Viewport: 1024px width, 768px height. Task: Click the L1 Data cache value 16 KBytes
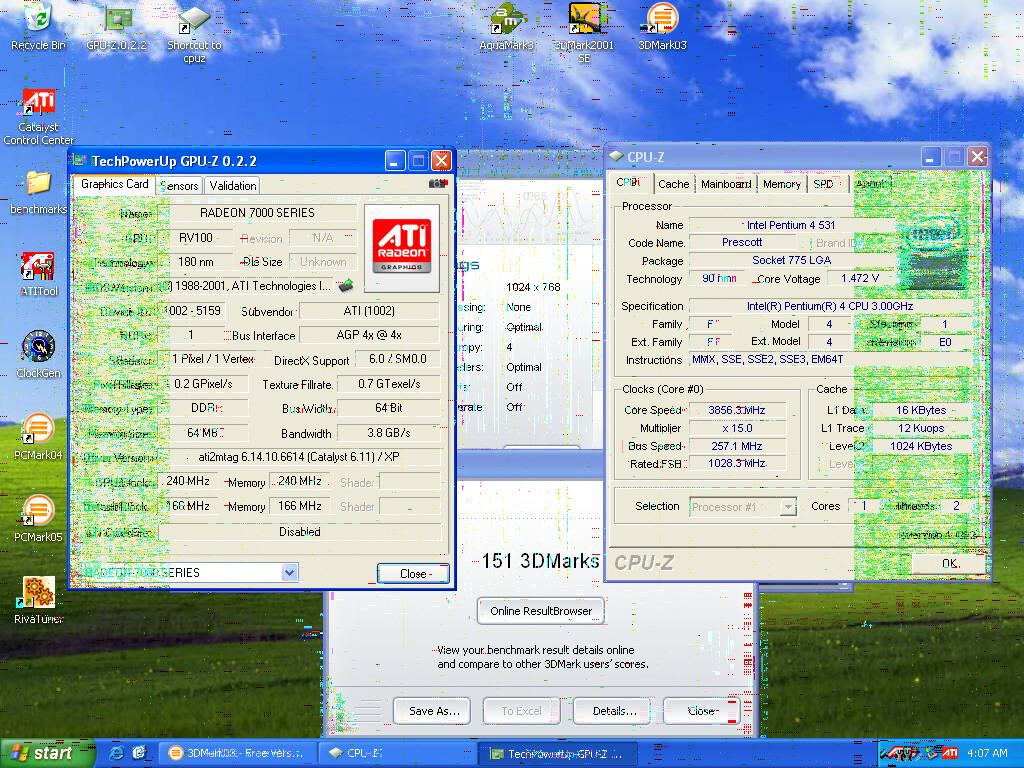pyautogui.click(x=920, y=410)
